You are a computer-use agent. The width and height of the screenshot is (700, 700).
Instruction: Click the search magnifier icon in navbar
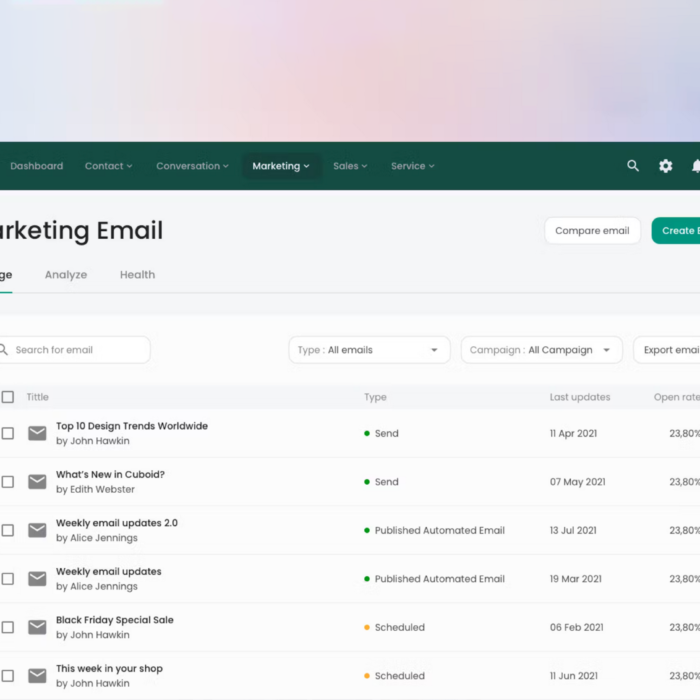point(633,166)
